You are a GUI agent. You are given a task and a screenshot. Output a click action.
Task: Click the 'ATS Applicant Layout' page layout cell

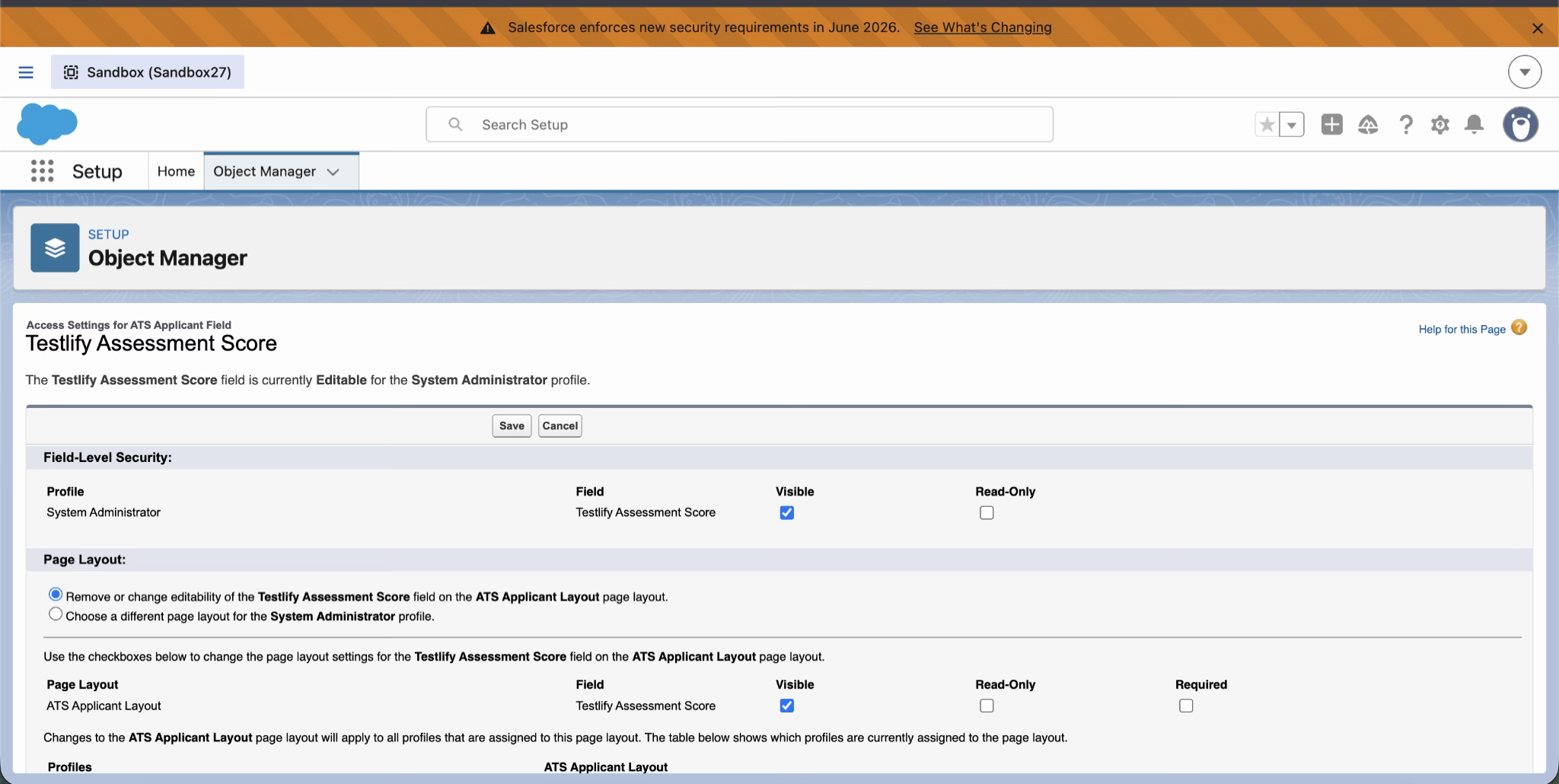[x=104, y=706]
